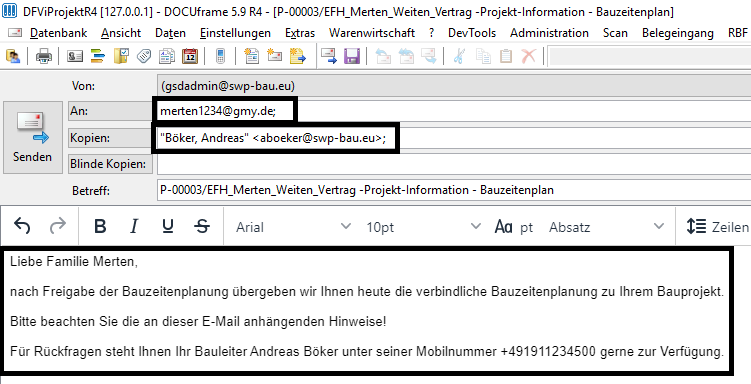Viewport: 751px width, 384px height.
Task: Click the An: recipient button
Action: (110, 111)
